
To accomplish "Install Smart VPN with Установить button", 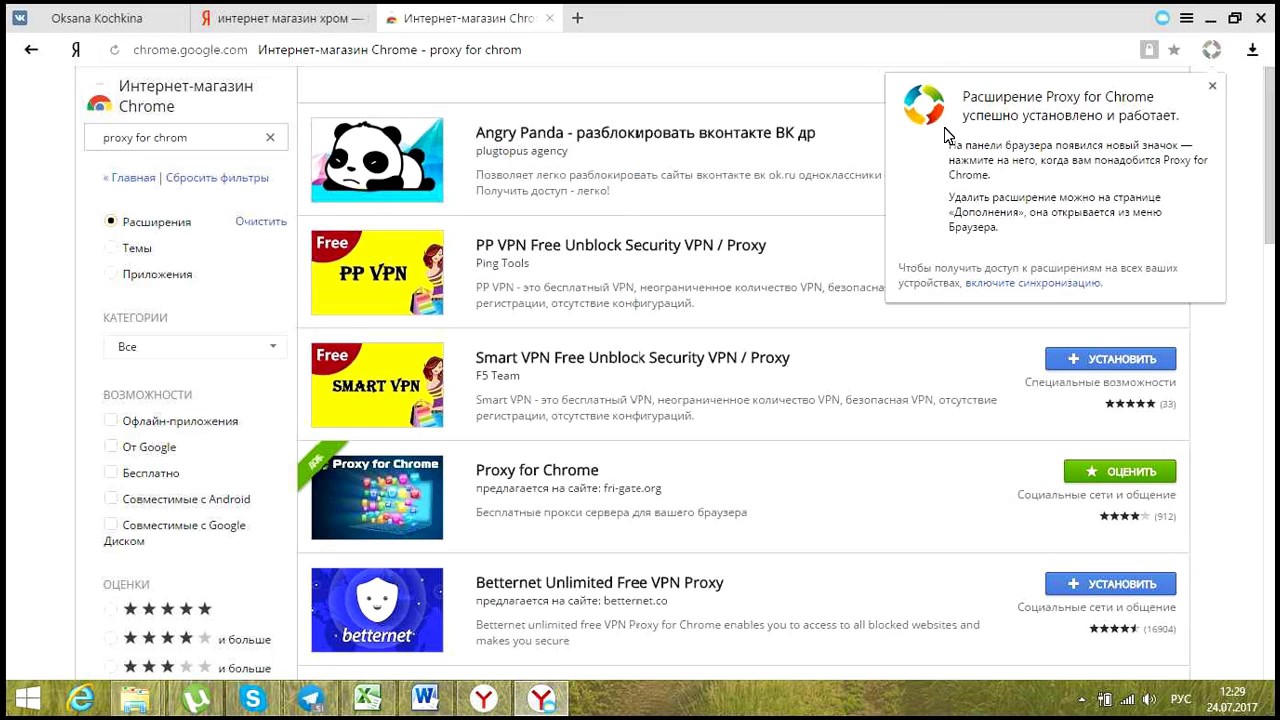I will click(x=1110, y=358).
